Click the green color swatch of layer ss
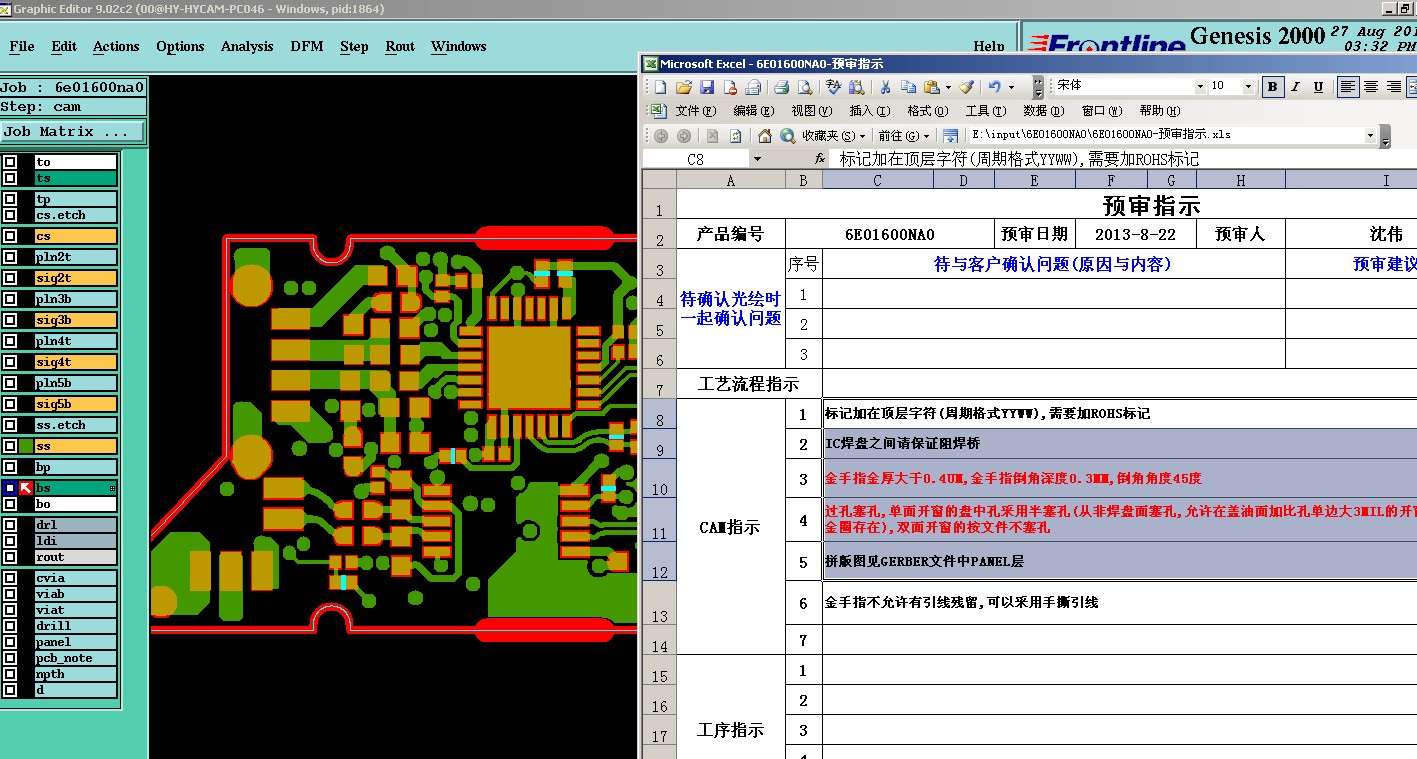The height and width of the screenshot is (759, 1417). [x=26, y=446]
